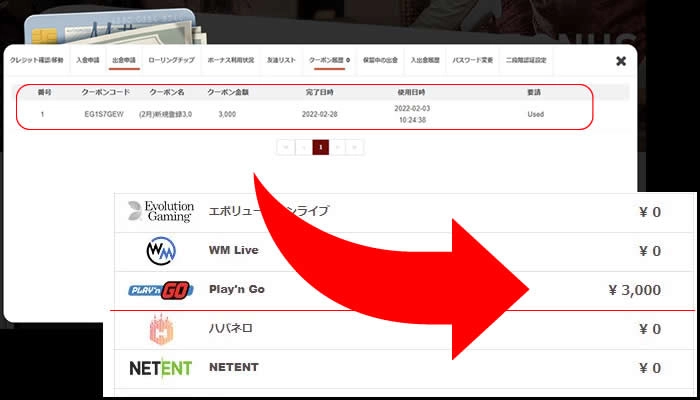Open the パスワード変更 tab

click(x=471, y=61)
